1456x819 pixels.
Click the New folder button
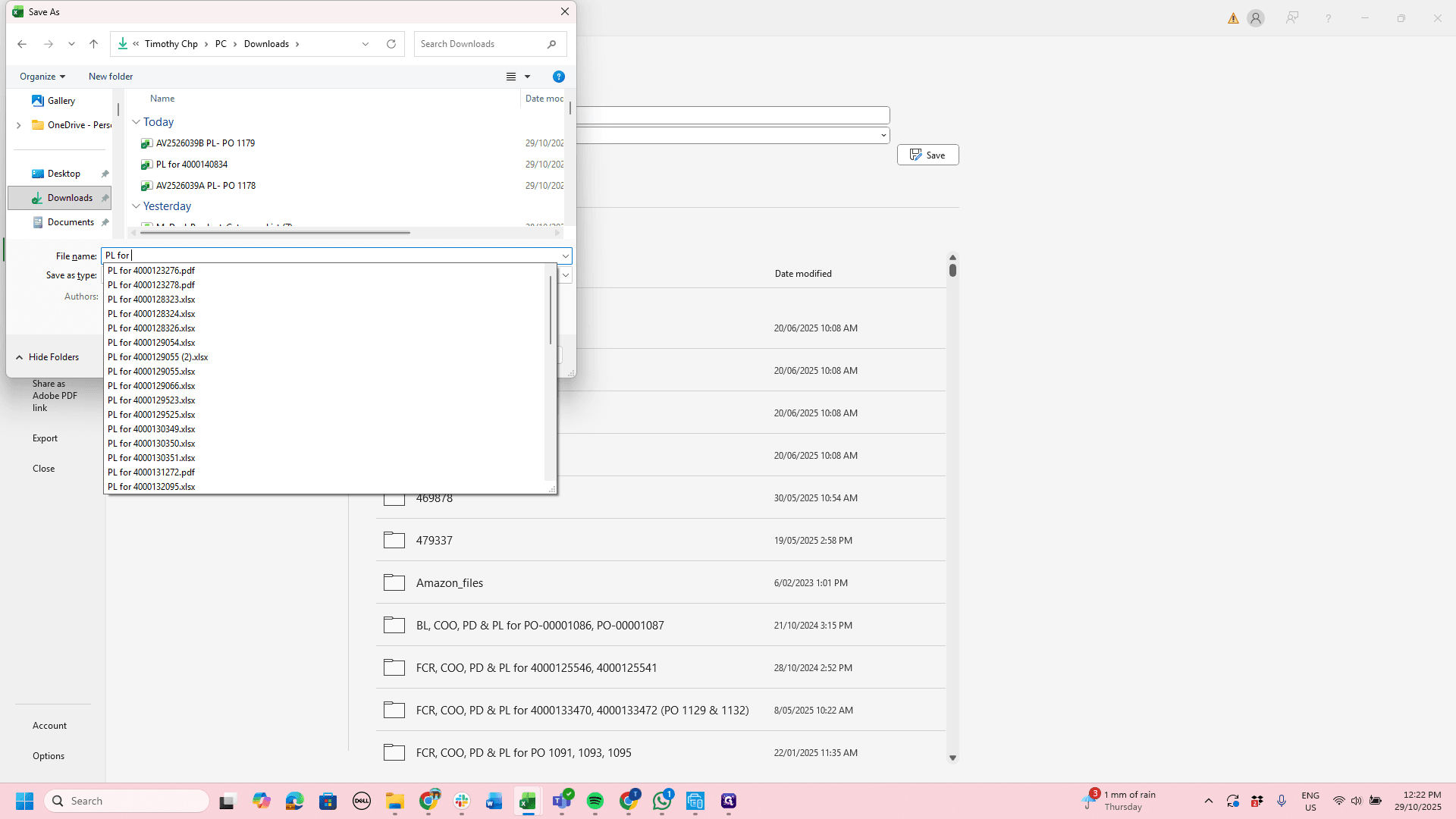[x=111, y=77]
